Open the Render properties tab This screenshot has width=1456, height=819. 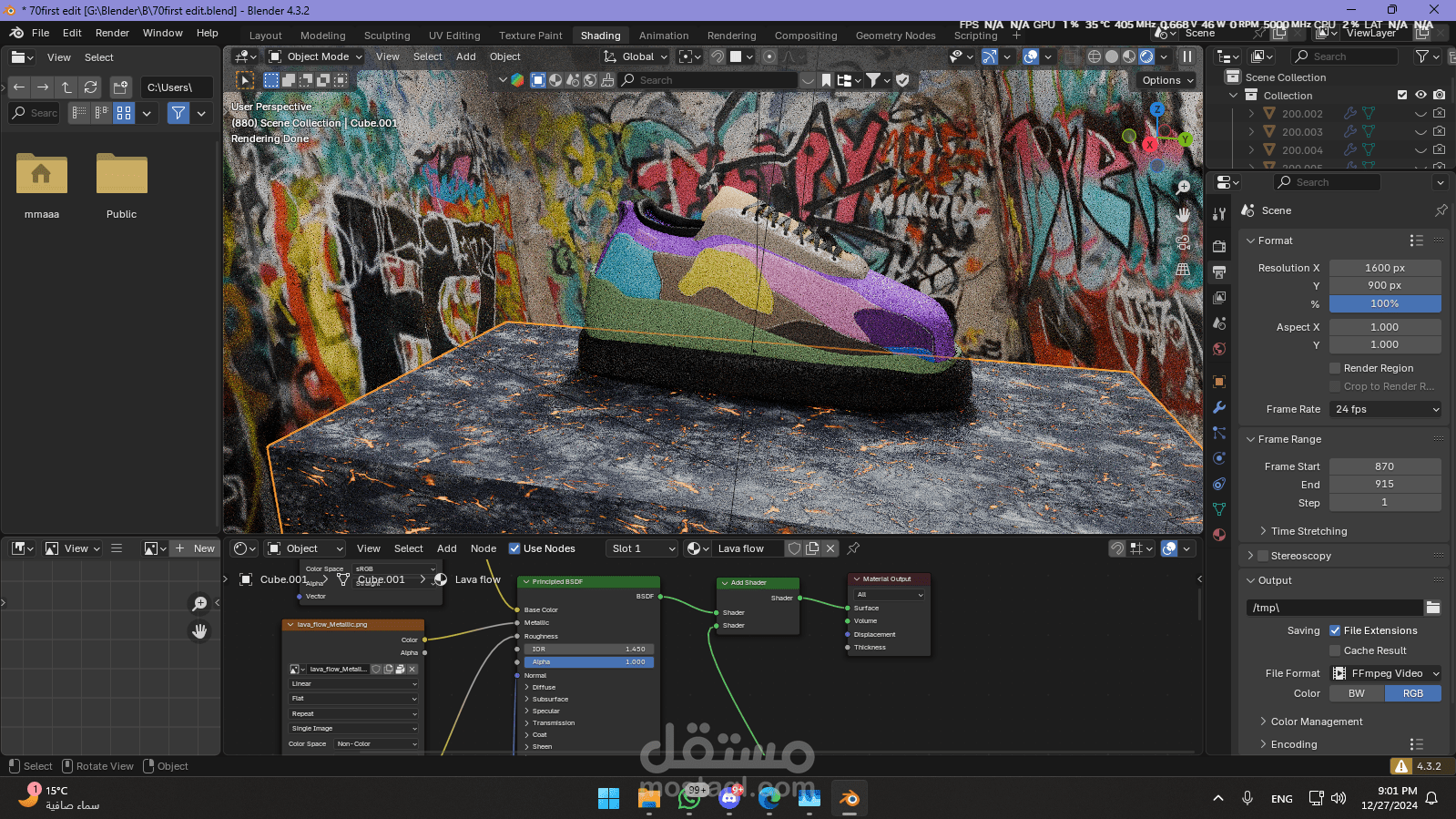click(x=1219, y=246)
